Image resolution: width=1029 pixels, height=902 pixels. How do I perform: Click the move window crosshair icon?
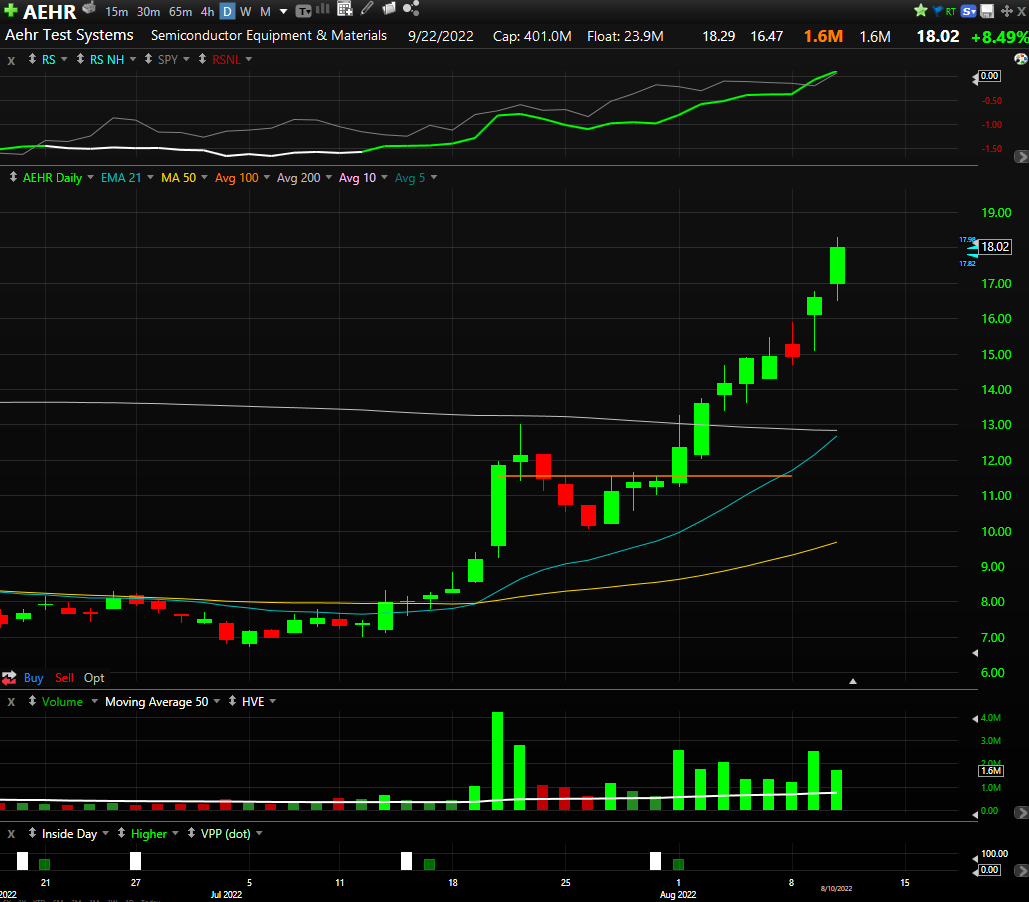click(x=1007, y=11)
